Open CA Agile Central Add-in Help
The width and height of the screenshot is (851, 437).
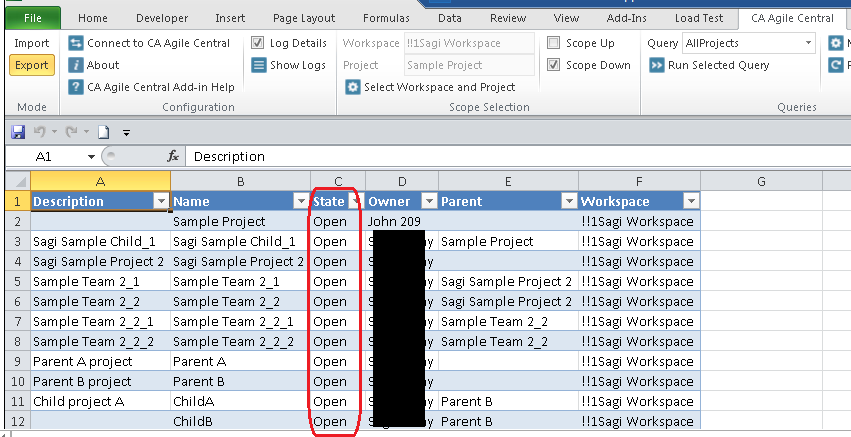pyautogui.click(x=76, y=87)
